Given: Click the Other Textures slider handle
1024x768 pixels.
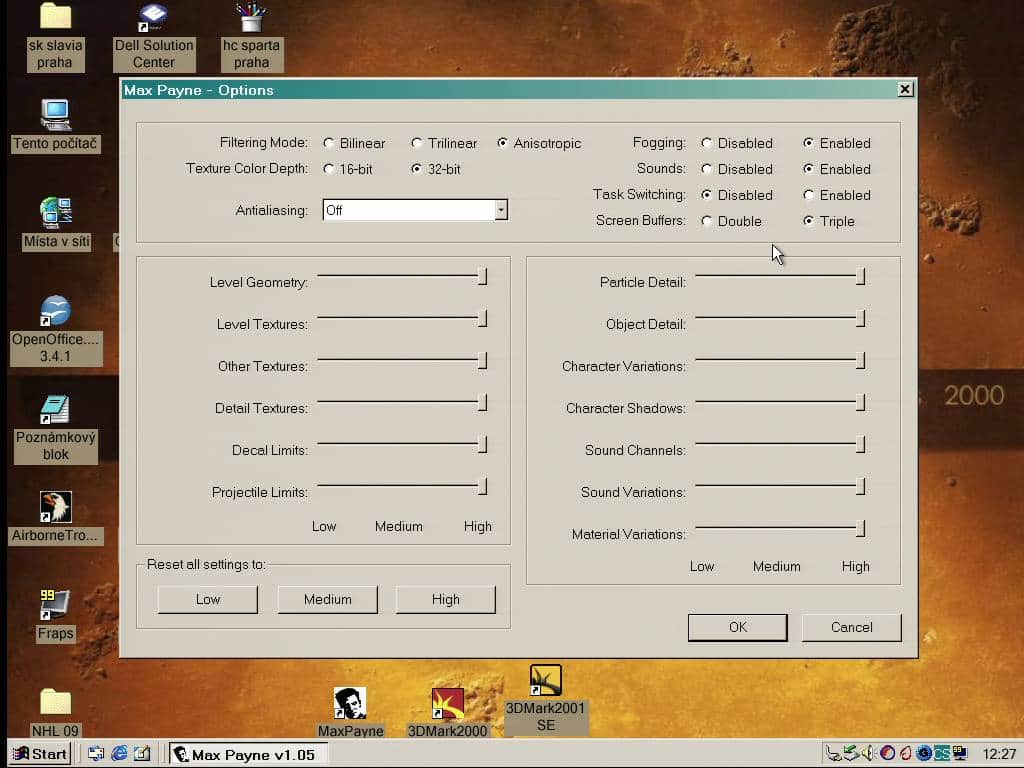Looking at the screenshot, I should pyautogui.click(x=483, y=360).
